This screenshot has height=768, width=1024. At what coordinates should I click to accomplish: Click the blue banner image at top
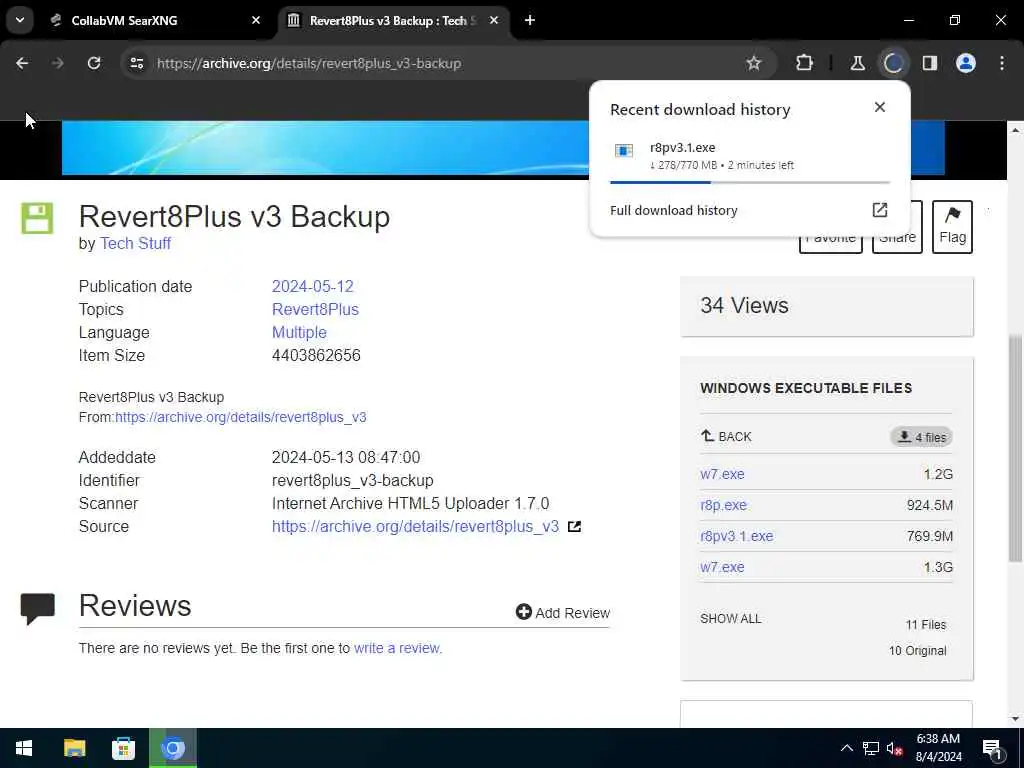325,148
